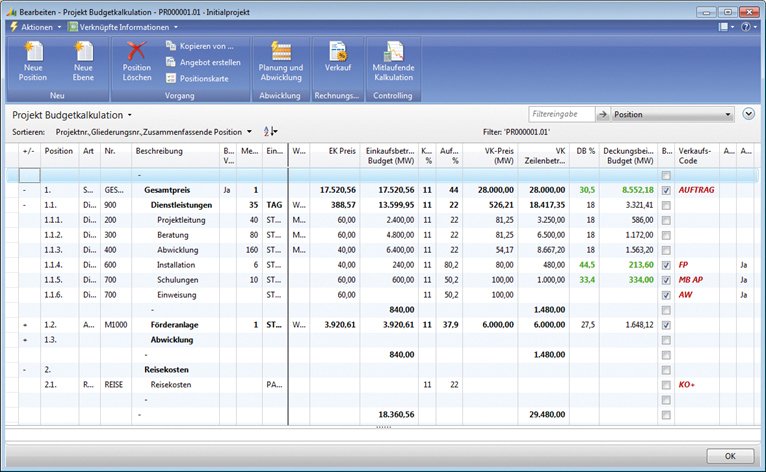Expand position 1.3. Abwicklung with plus
Viewport: 766px width, 472px height.
(x=25, y=340)
